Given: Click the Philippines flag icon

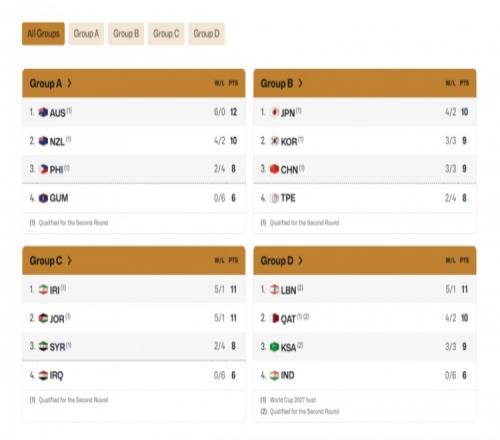Looking at the screenshot, I should point(43,169).
